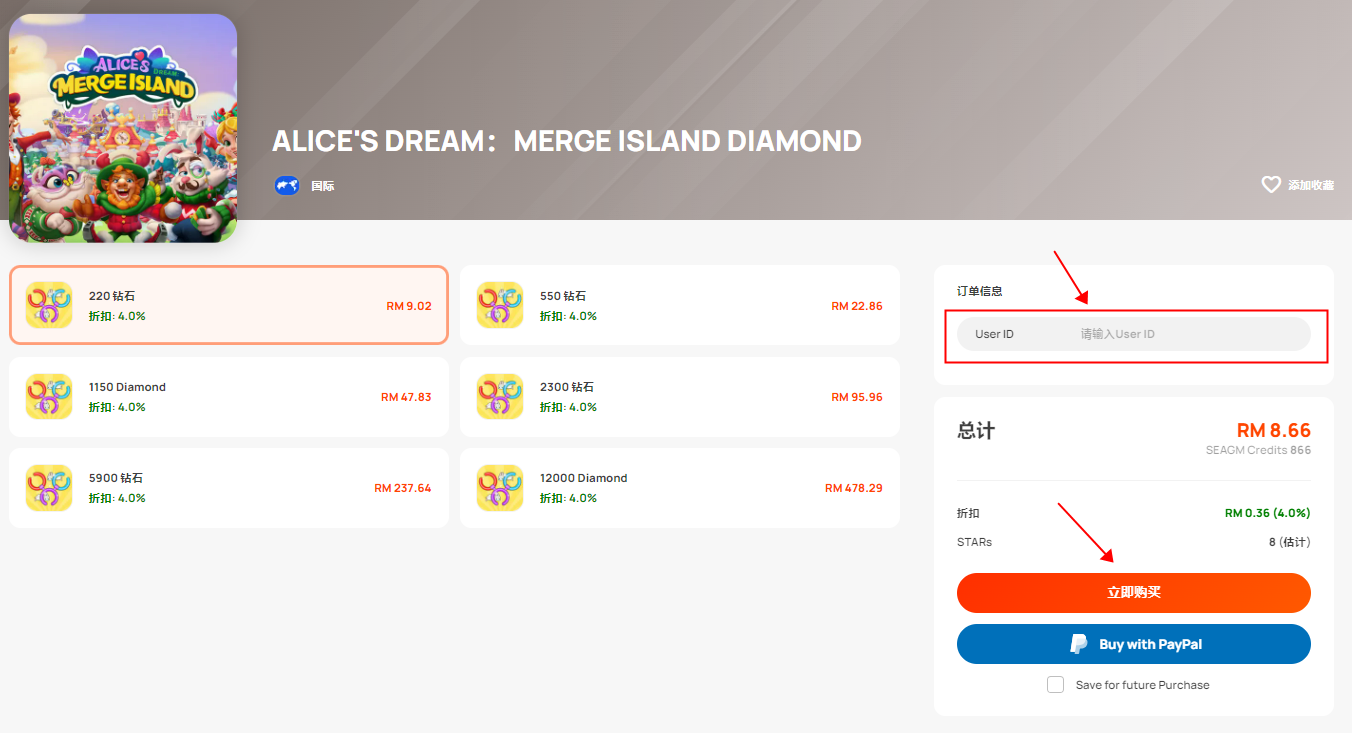Focus the User ID input field
Screen dimensions: 1352x733
1134,334
